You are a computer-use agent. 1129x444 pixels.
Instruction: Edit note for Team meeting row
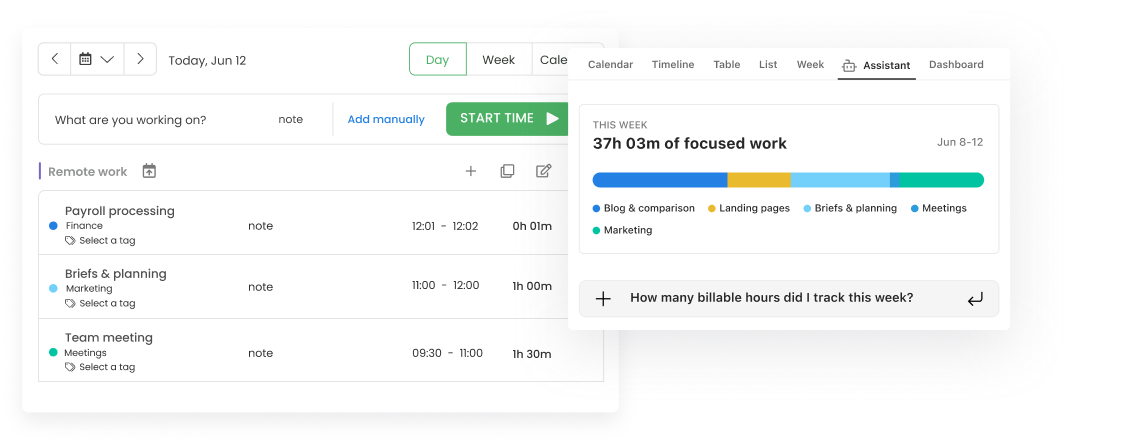click(261, 353)
